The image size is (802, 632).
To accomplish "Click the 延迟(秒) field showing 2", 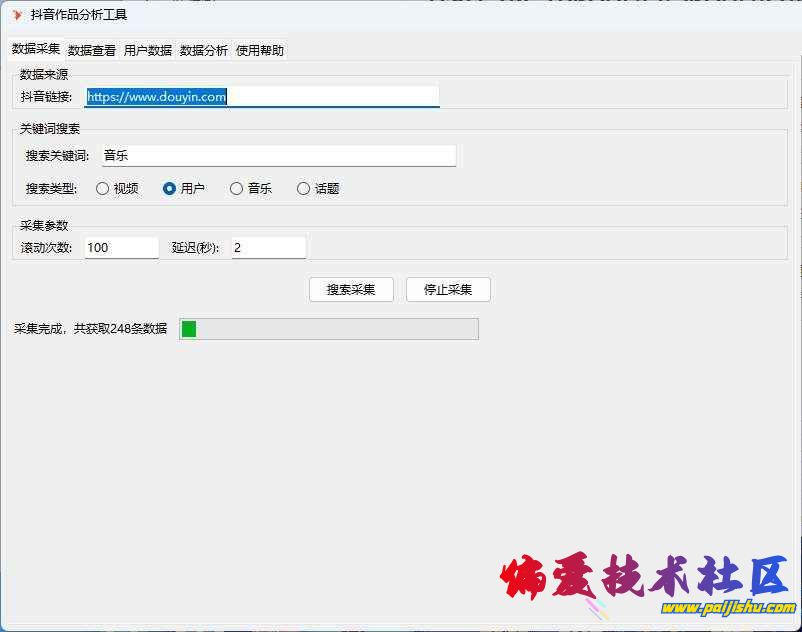I will (x=268, y=248).
